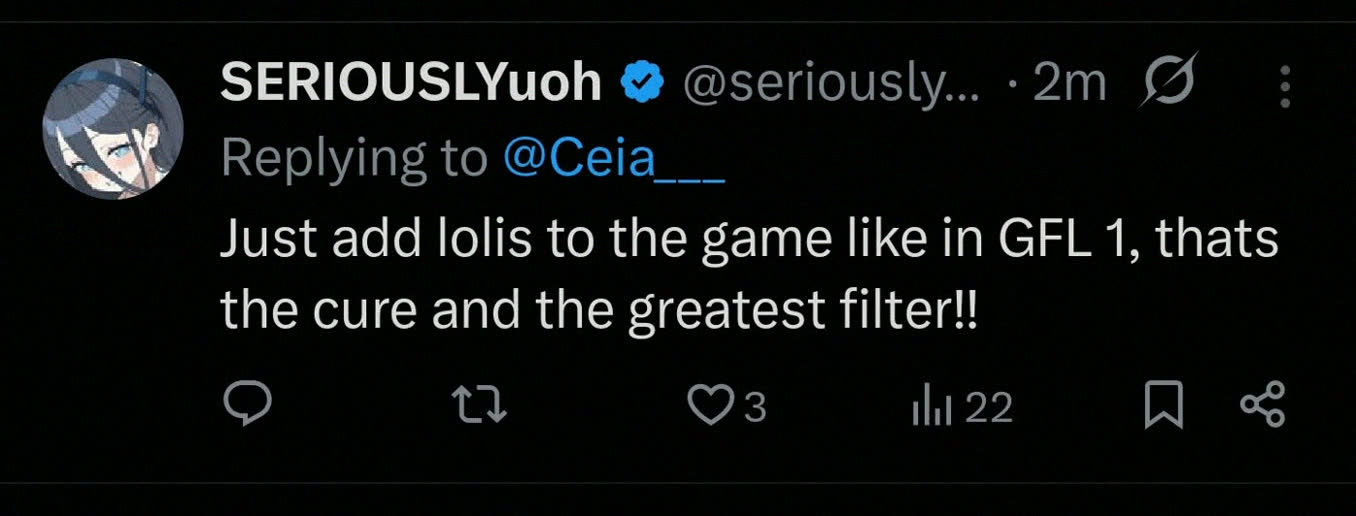Click the view count of 22
Image resolution: width=1356 pixels, height=516 pixels.
coord(989,407)
